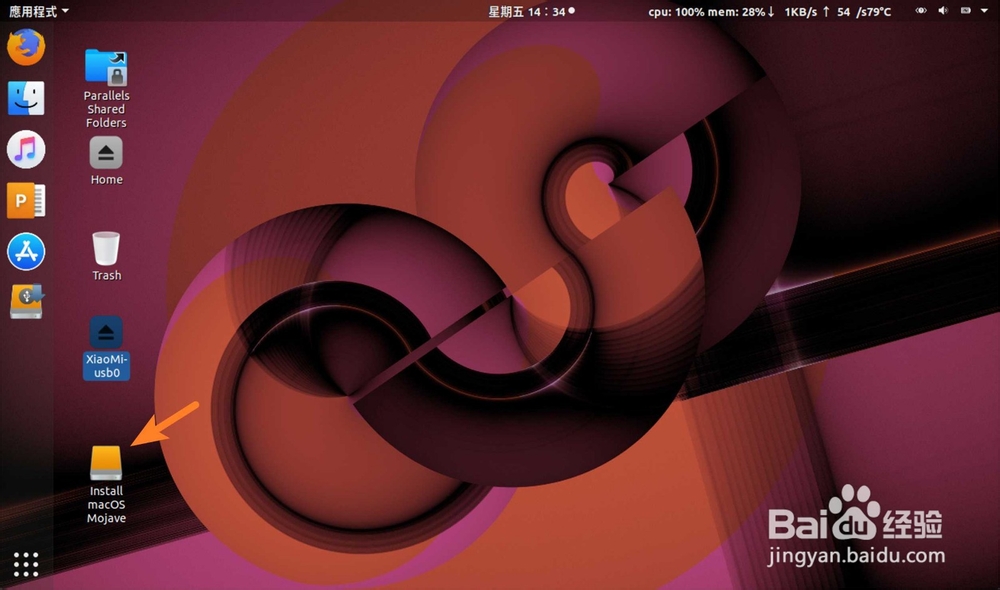The height and width of the screenshot is (590, 1000).
Task: Open the volume speaker indicator
Action: pos(943,11)
